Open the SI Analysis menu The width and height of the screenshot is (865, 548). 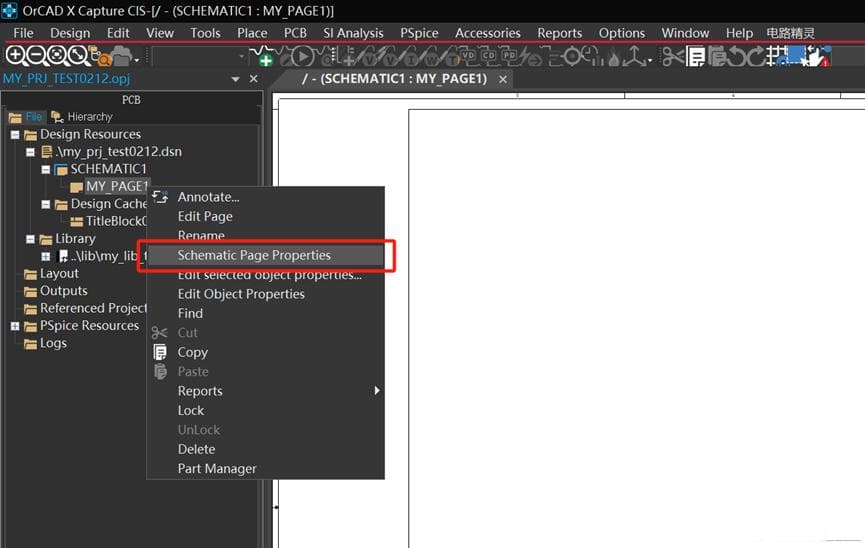[x=353, y=33]
